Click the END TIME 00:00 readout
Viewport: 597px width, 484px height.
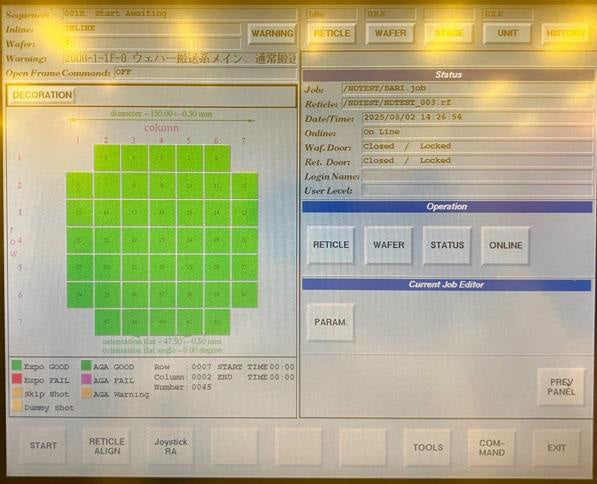(x=256, y=377)
